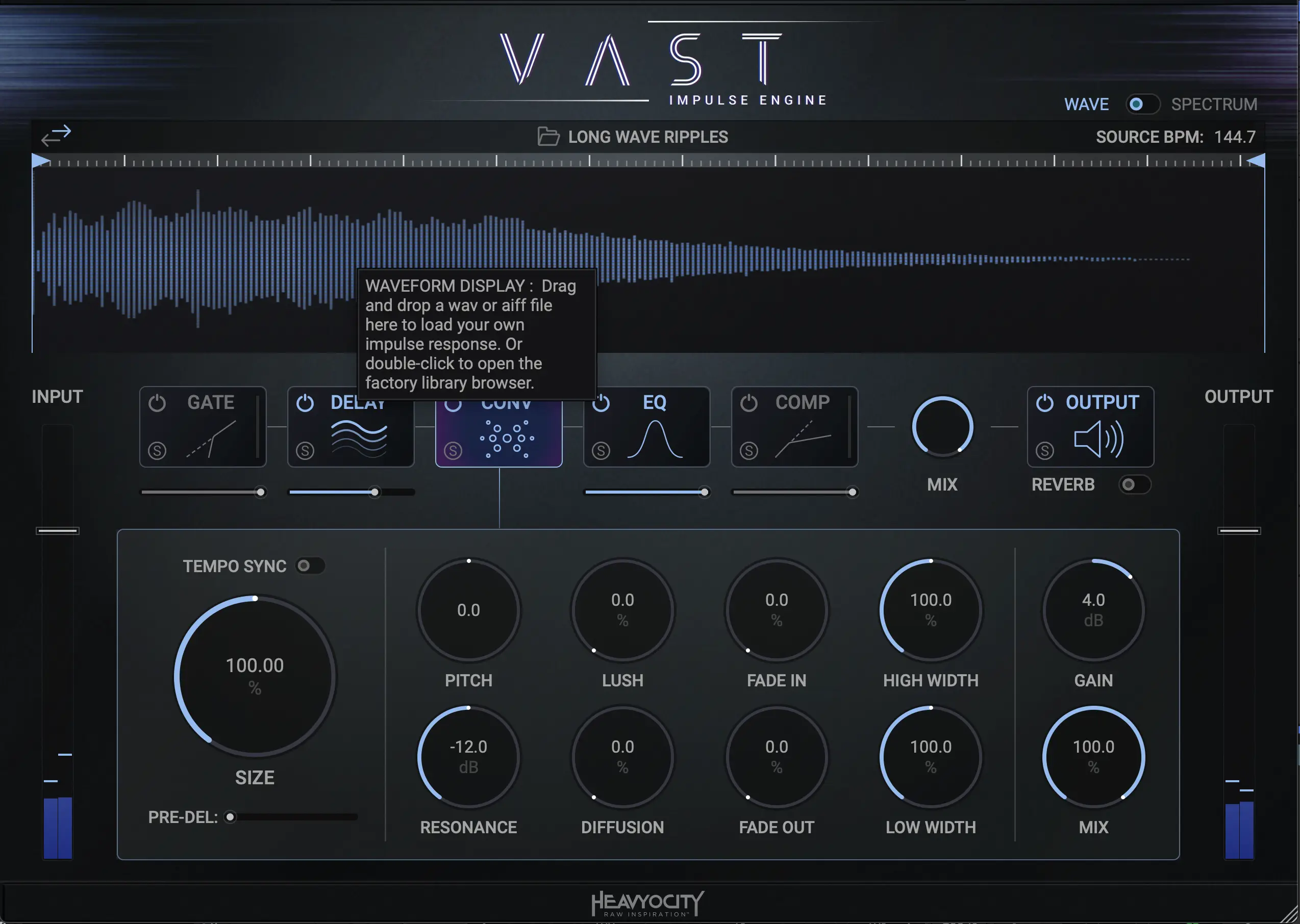
Task: Click the EQ amount slider handle
Action: 705,492
